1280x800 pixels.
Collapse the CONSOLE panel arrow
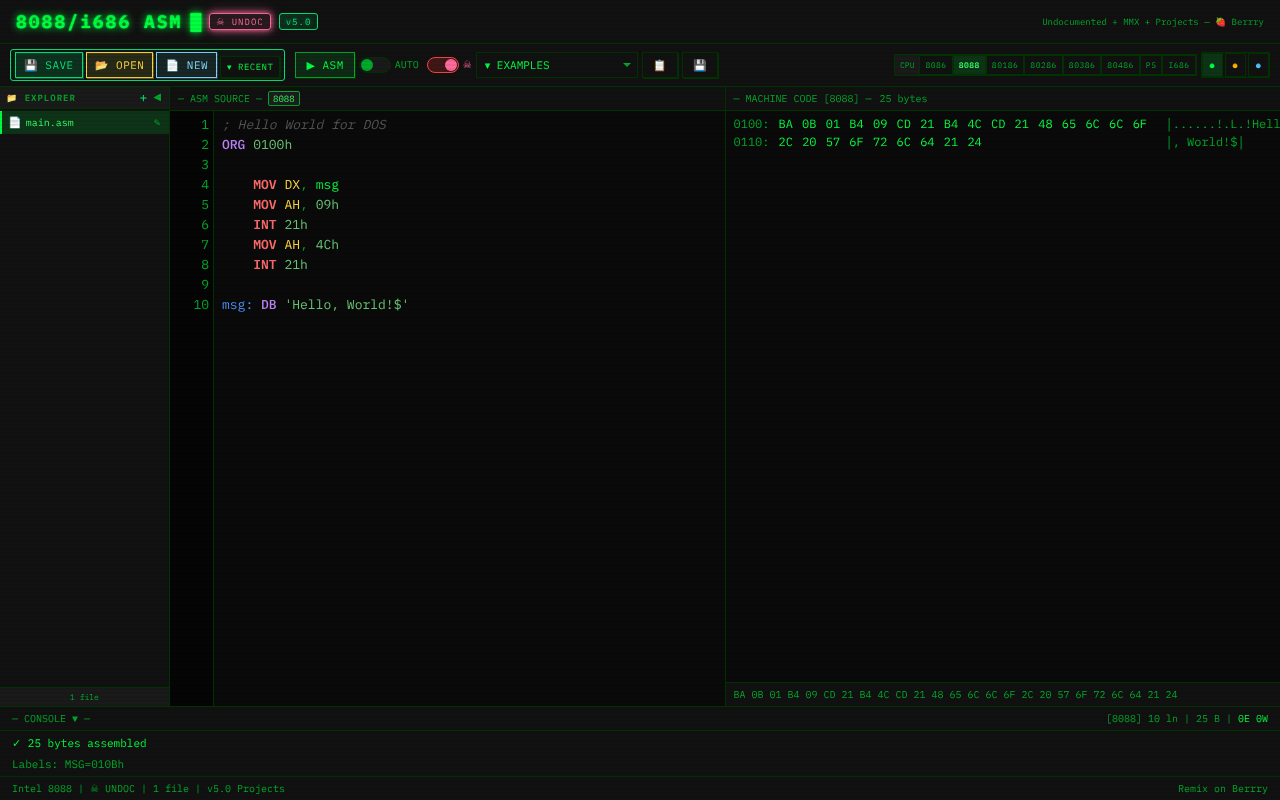pyautogui.click(x=74, y=719)
